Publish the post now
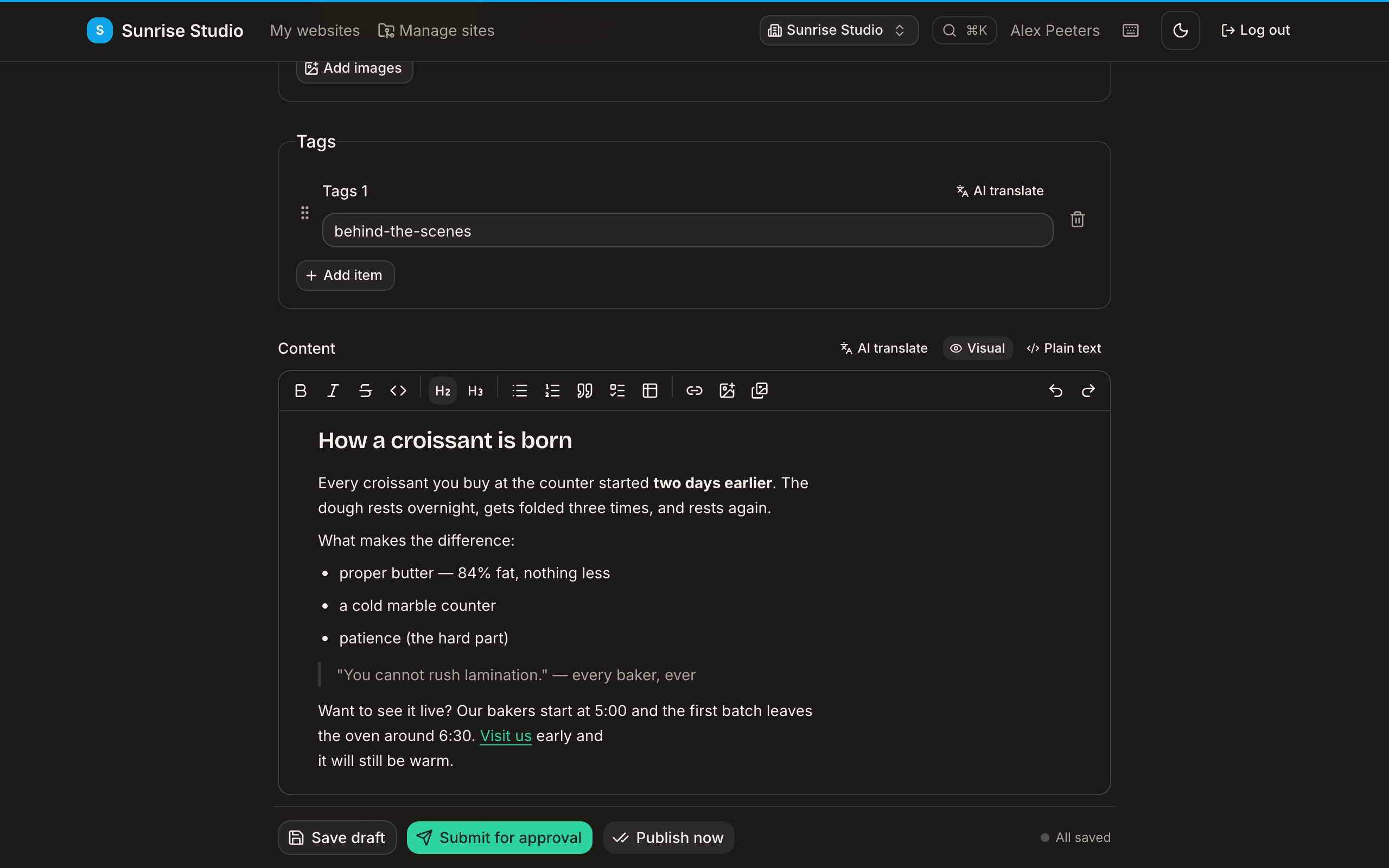The width and height of the screenshot is (1389, 868). (x=668, y=838)
